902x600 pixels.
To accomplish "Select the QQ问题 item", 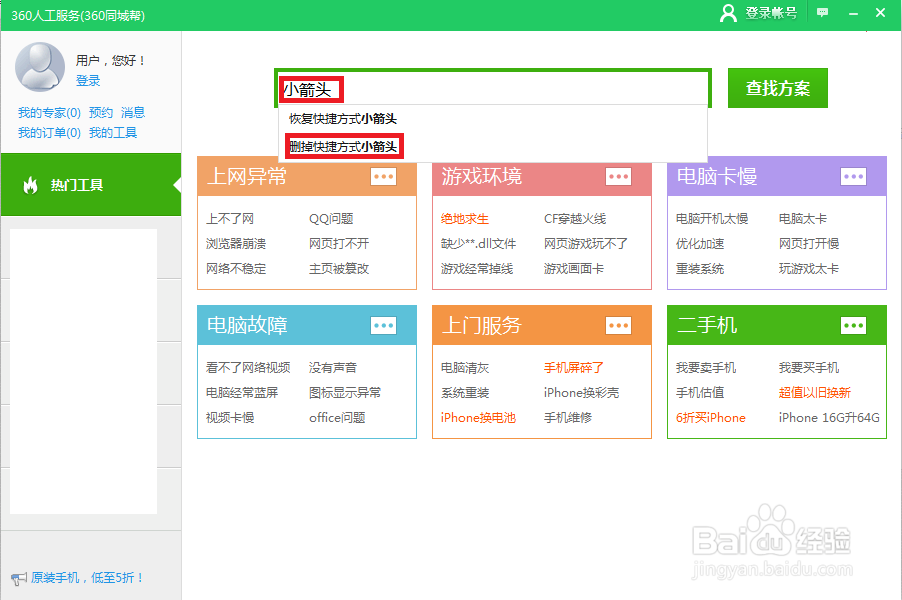I will coord(331,219).
